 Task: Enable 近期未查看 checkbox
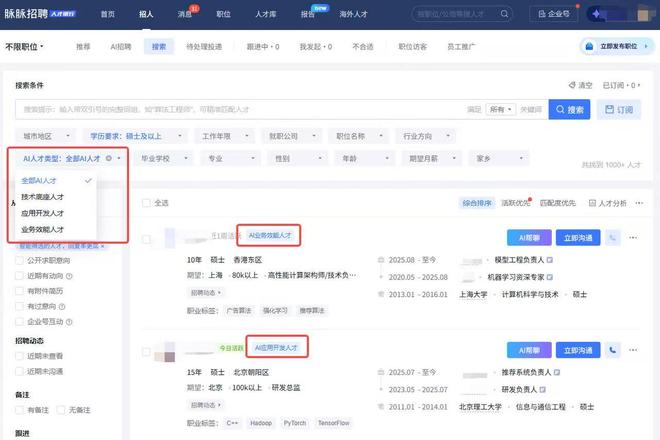click(19, 356)
